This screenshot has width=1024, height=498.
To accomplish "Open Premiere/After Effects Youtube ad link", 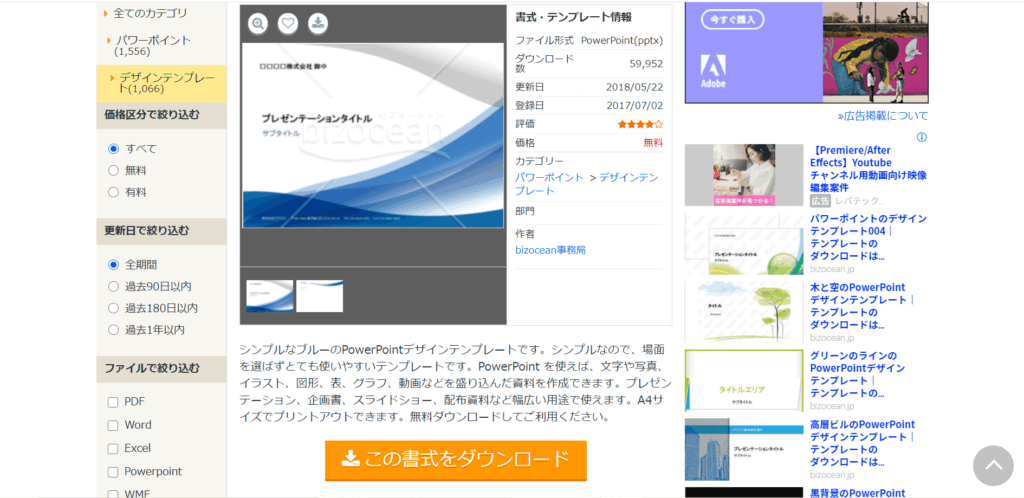I will (x=868, y=169).
